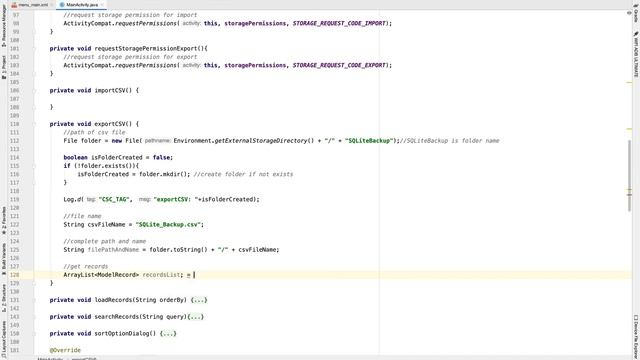Click the "SQLiteBackup" string literal

point(369,141)
